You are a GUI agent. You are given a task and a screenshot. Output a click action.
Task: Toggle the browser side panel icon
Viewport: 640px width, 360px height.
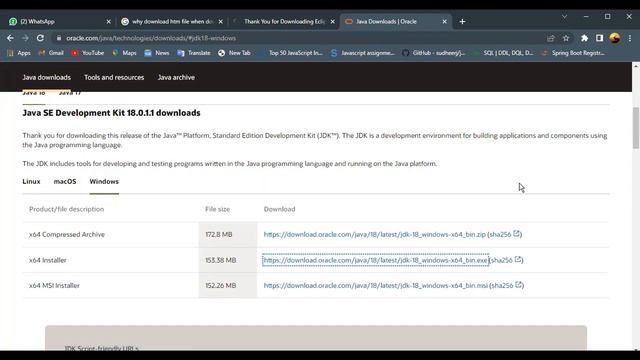(x=599, y=38)
